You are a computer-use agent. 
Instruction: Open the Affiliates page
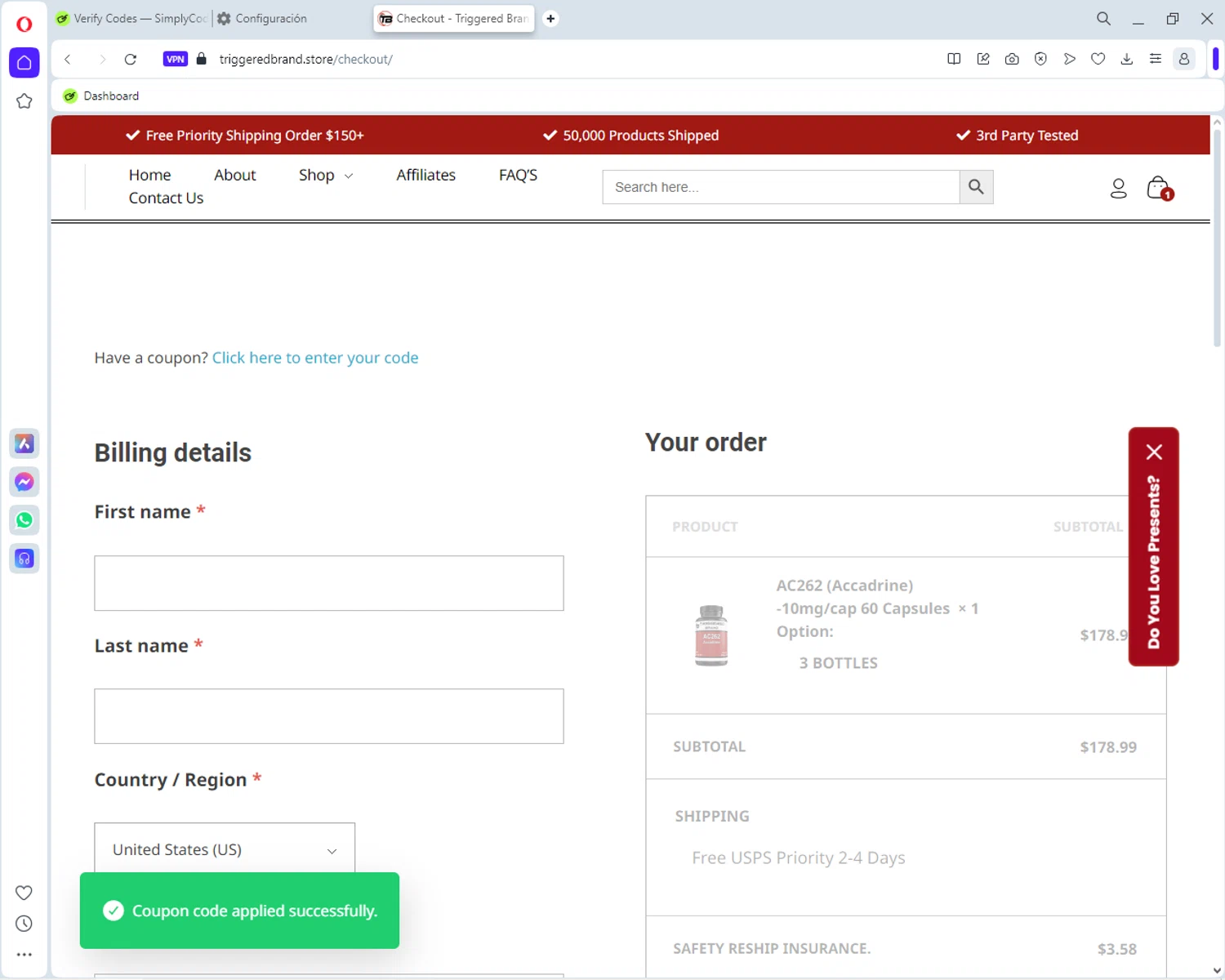click(x=426, y=175)
